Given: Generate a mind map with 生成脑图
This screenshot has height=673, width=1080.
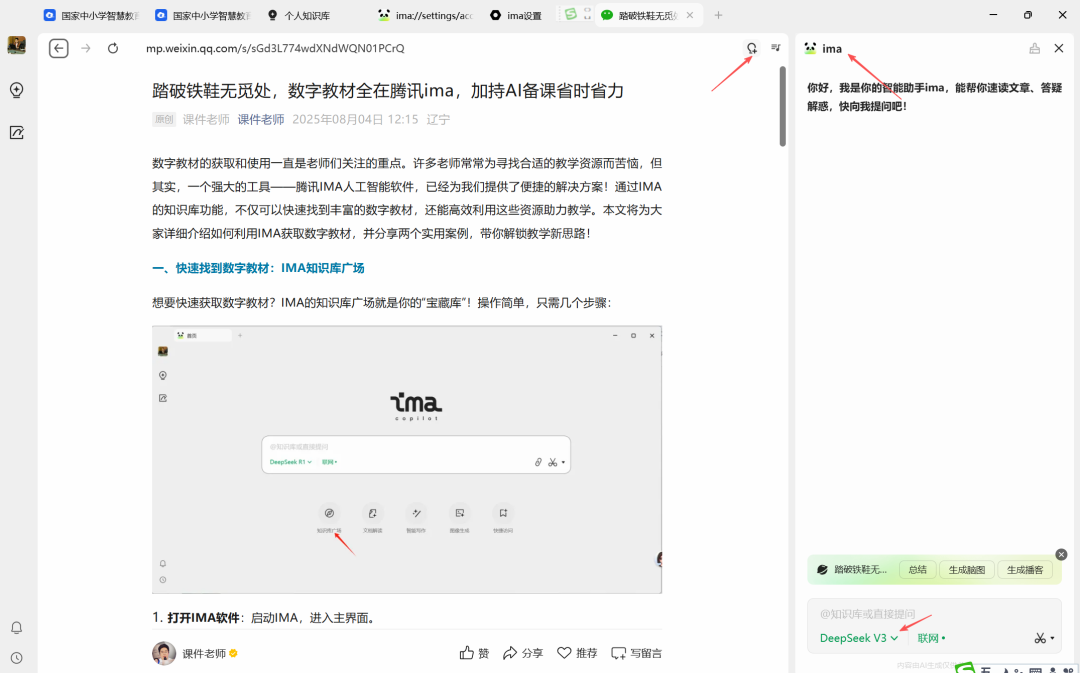Looking at the screenshot, I should coord(966,569).
